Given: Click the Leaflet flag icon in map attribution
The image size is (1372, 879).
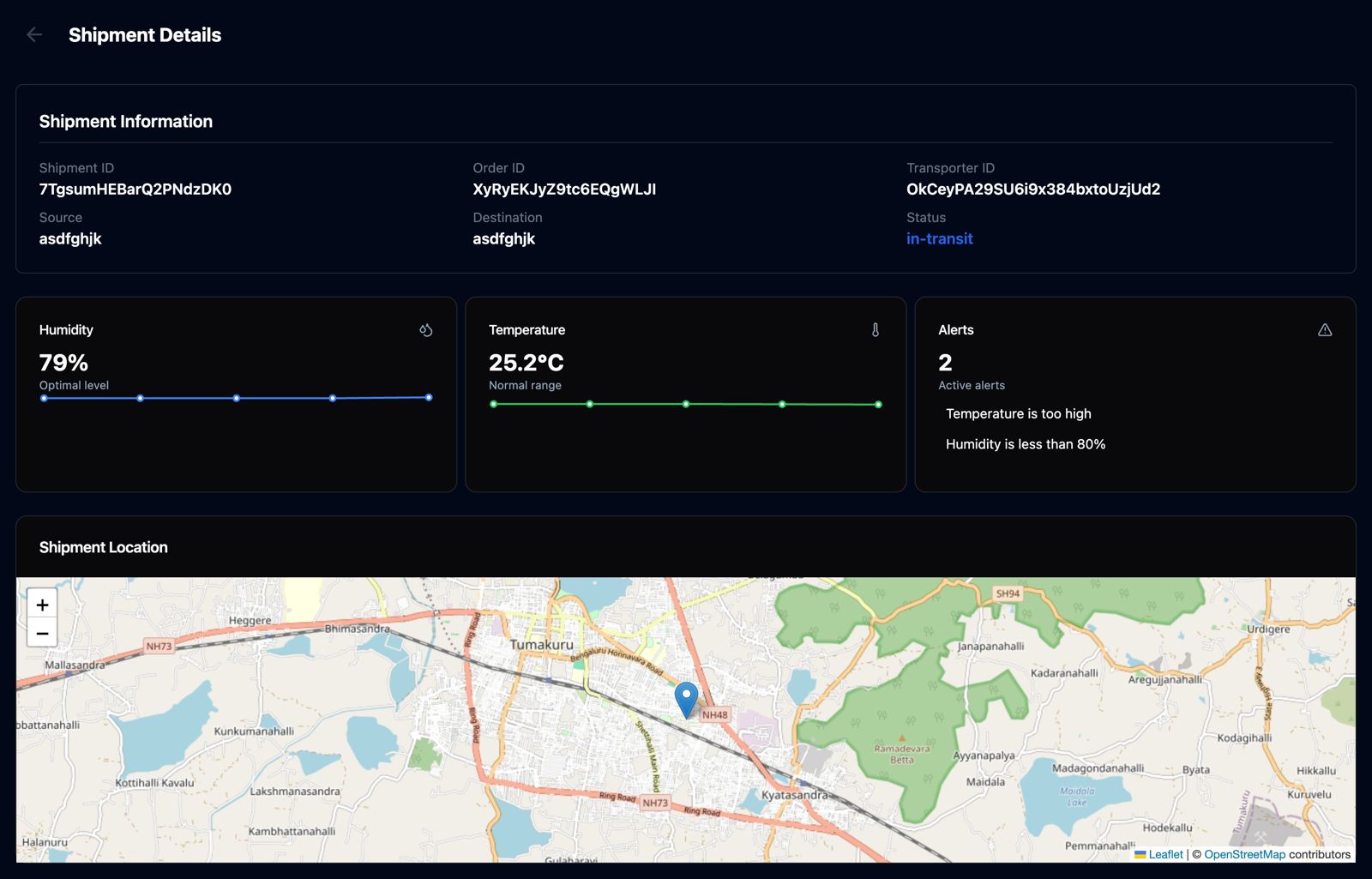Looking at the screenshot, I should click(1140, 854).
